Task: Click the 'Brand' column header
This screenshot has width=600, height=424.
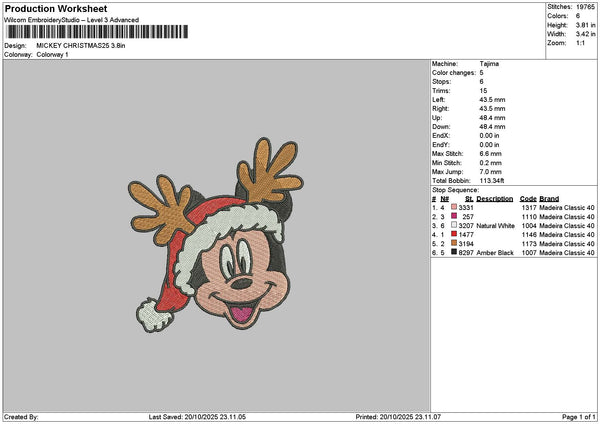Action: (549, 199)
